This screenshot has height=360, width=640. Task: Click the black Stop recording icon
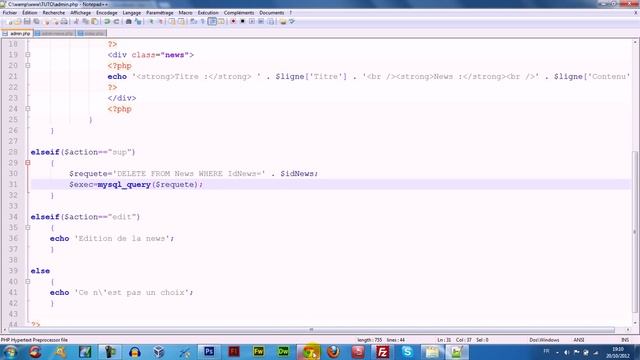click(x=242, y=21)
